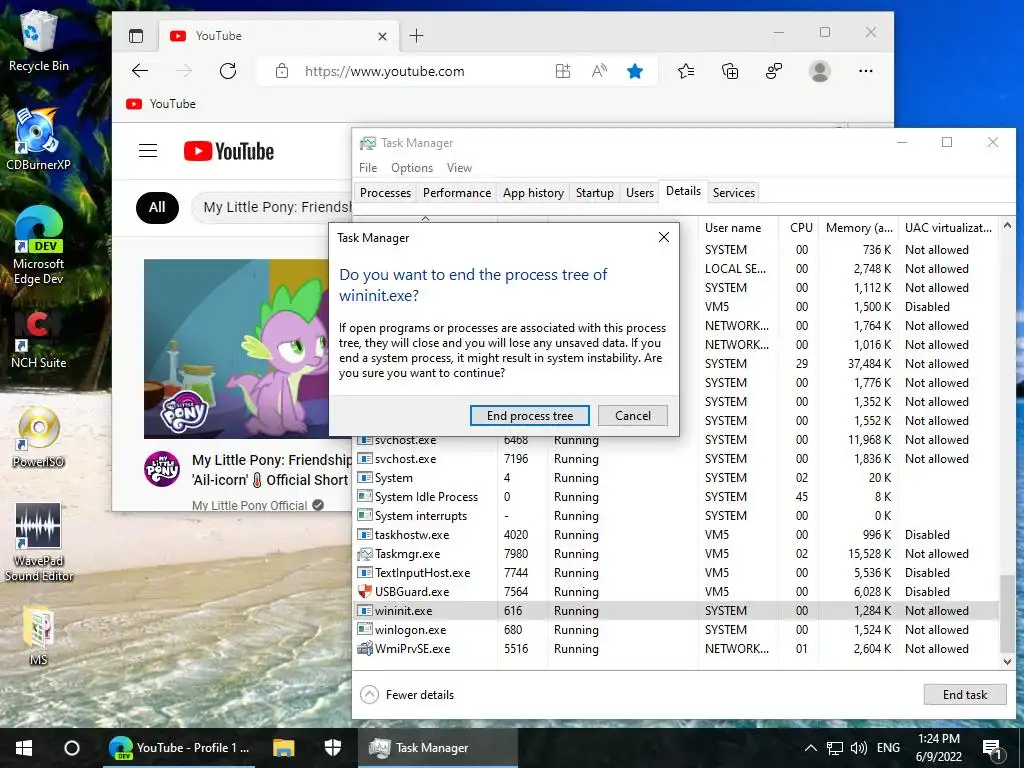Switch to the Users tab

pos(639,193)
